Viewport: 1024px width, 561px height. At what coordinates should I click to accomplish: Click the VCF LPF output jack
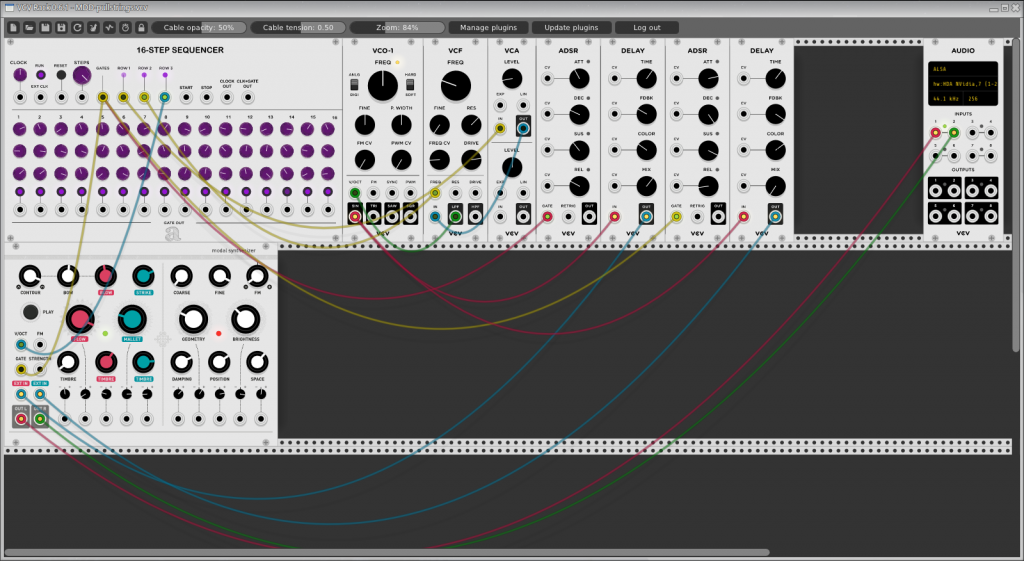455,216
